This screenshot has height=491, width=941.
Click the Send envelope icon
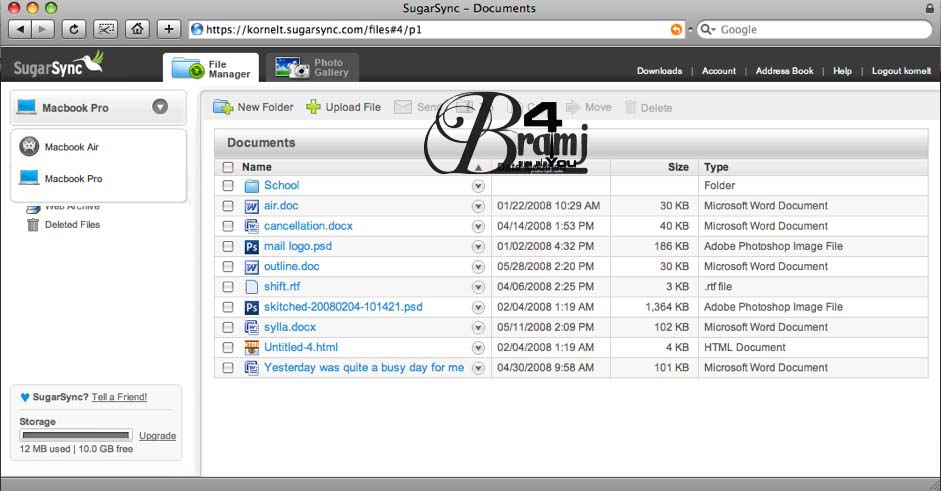coord(403,107)
